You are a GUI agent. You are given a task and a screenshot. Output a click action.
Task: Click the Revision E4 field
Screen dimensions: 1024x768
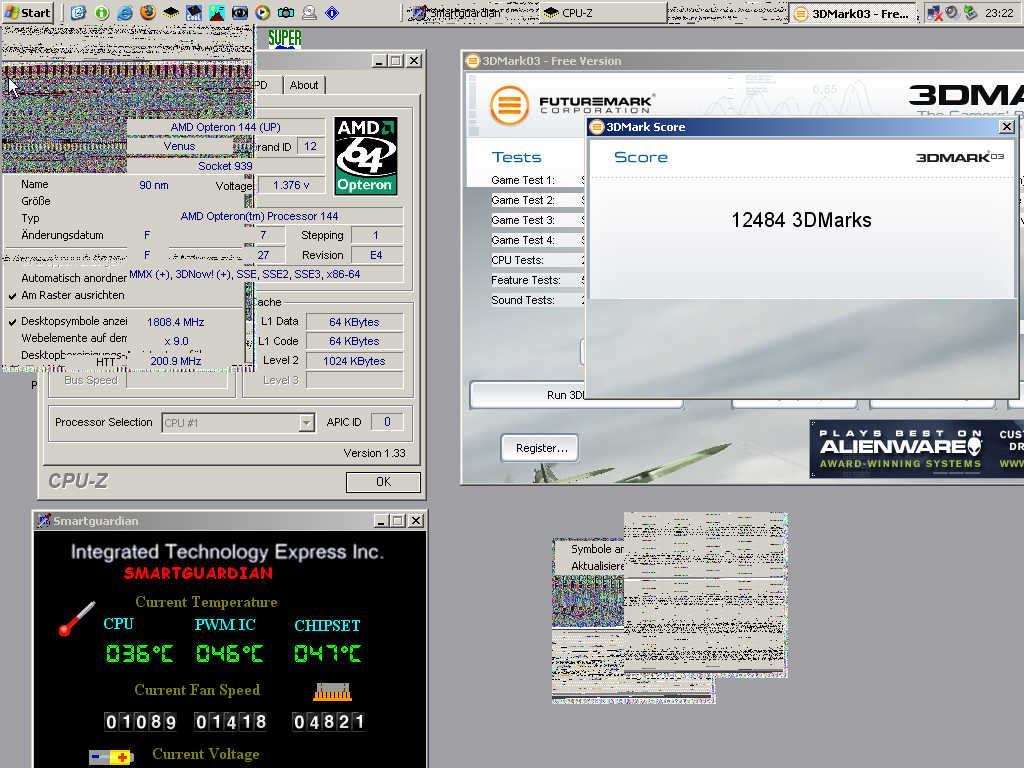pos(376,255)
